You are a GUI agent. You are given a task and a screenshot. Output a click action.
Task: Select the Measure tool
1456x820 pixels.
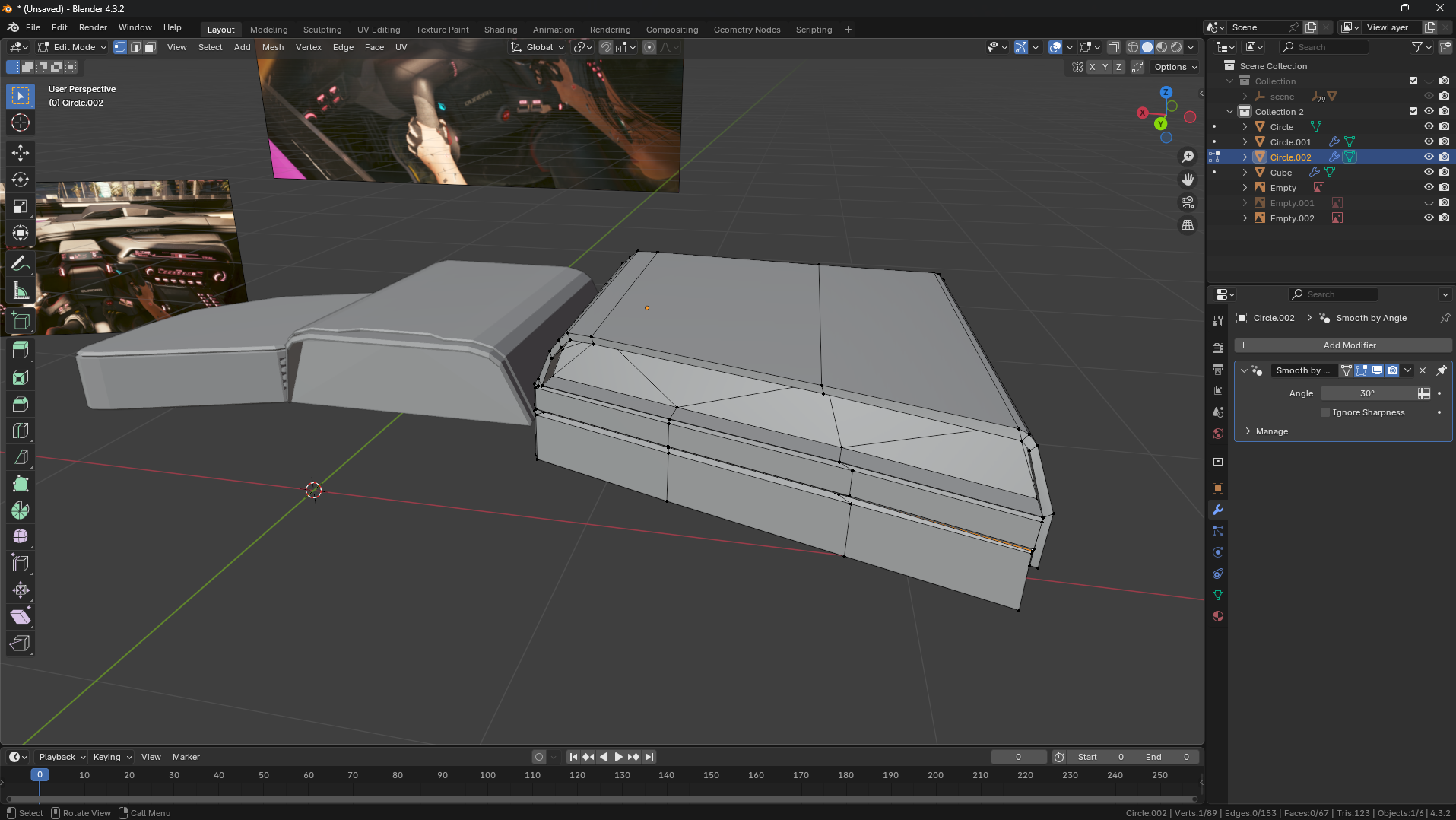point(21,291)
